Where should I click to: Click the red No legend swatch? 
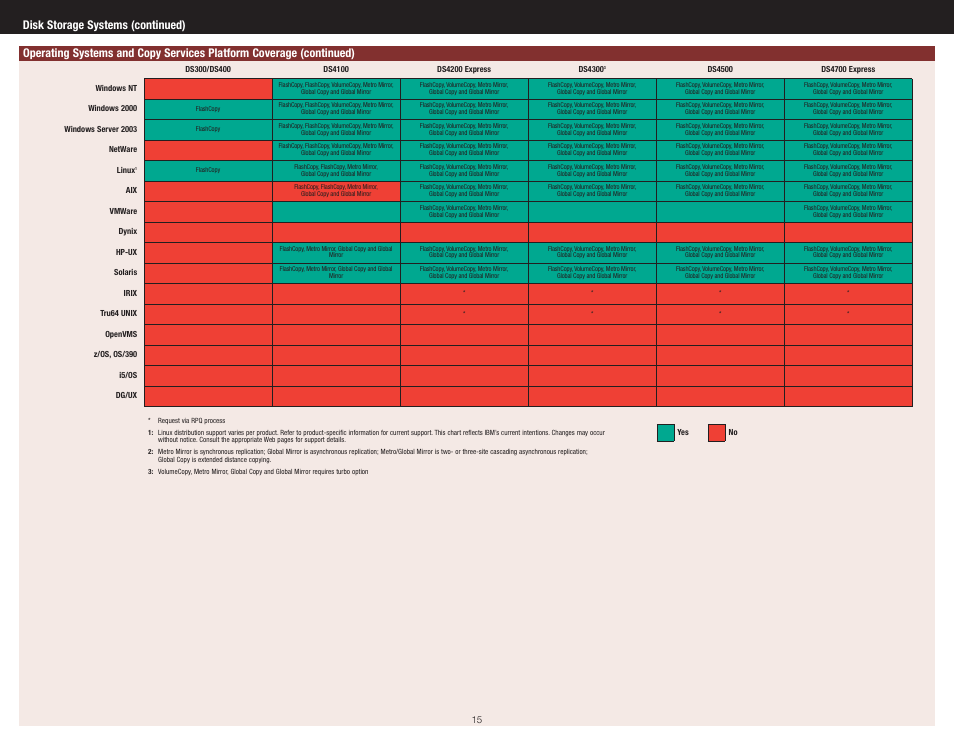tap(717, 433)
